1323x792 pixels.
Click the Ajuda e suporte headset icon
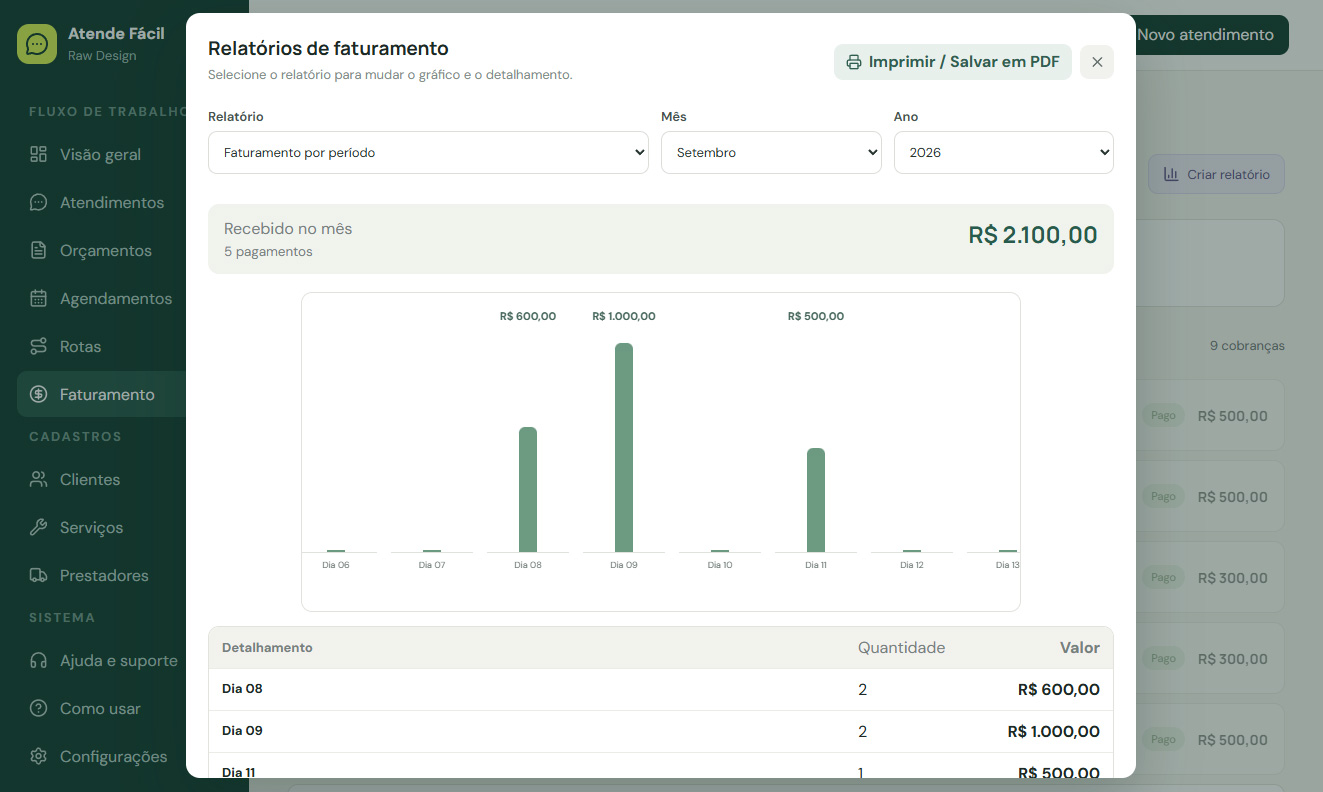pyautogui.click(x=38, y=660)
